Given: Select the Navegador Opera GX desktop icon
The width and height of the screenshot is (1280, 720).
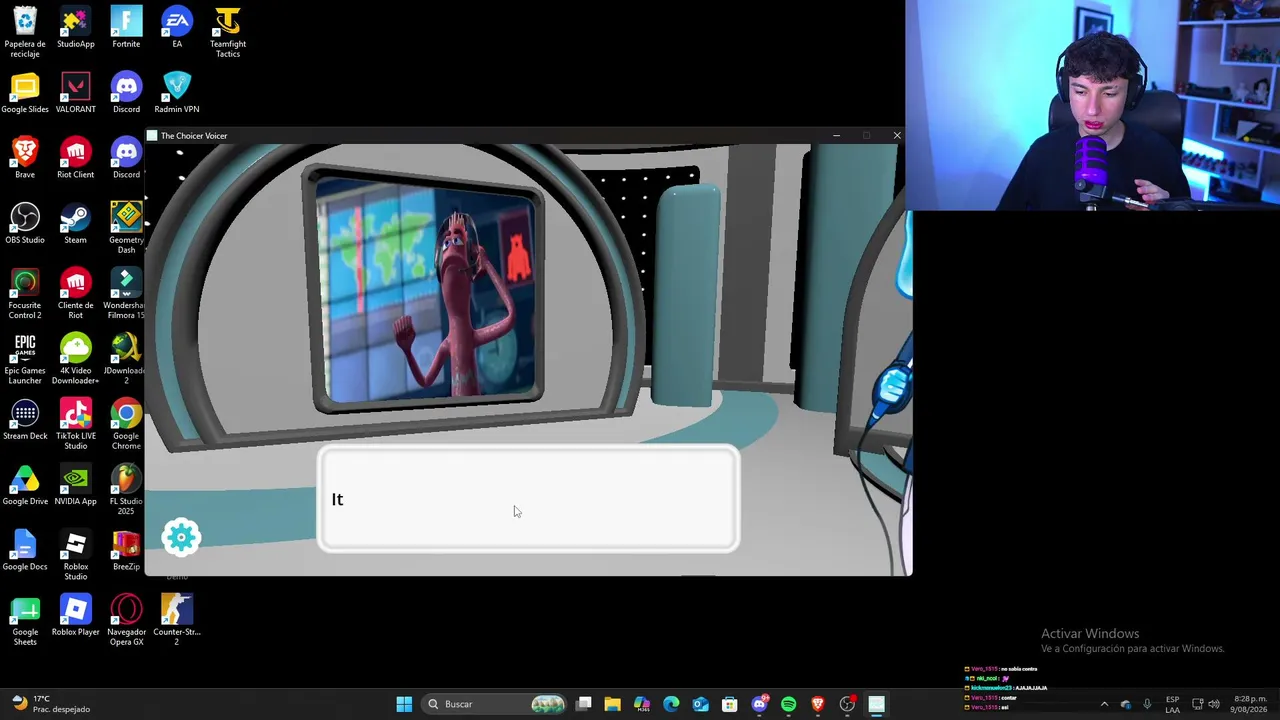Looking at the screenshot, I should coord(126,620).
